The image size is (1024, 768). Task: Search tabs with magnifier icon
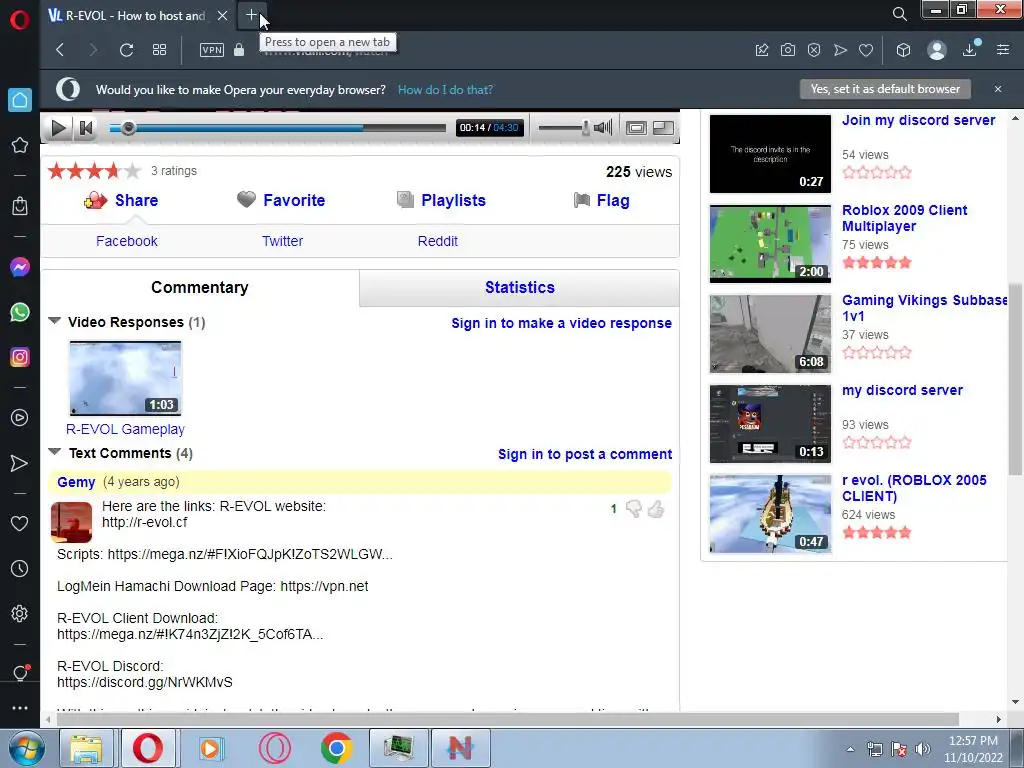[899, 14]
